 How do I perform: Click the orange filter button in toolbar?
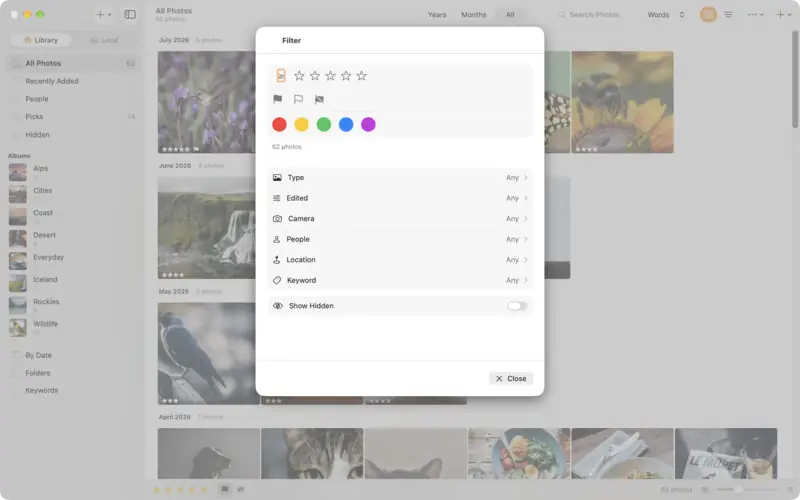tap(708, 15)
